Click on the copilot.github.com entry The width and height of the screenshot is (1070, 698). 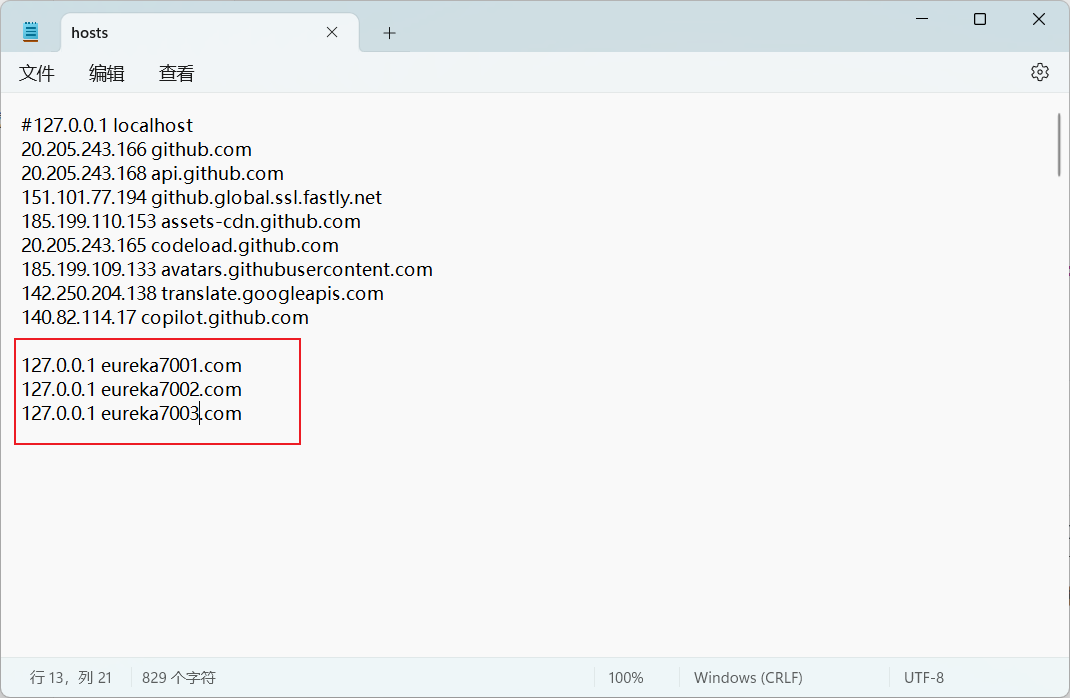tap(224, 318)
